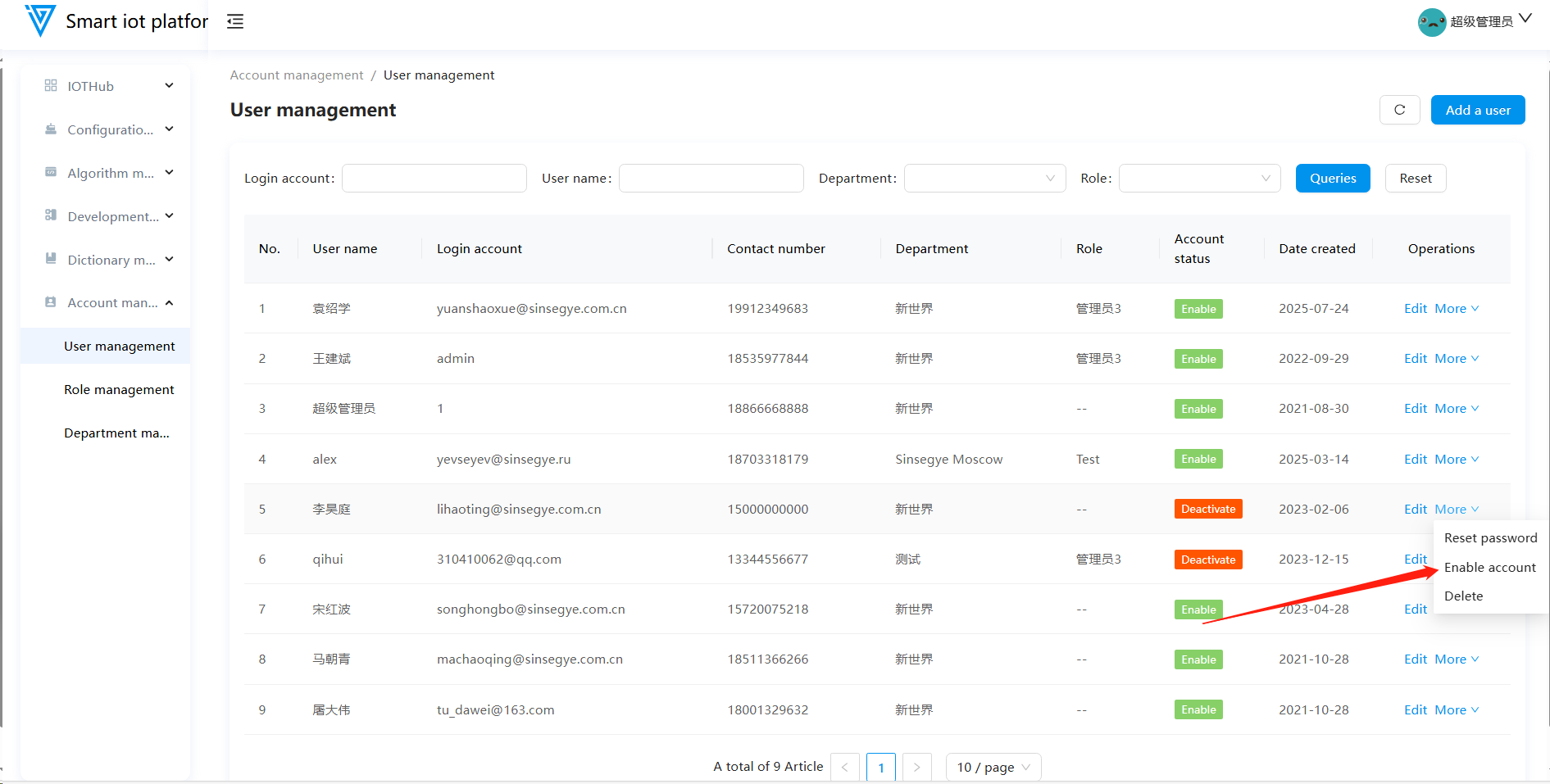Click the login account tu_dawei@163.com

click(496, 710)
